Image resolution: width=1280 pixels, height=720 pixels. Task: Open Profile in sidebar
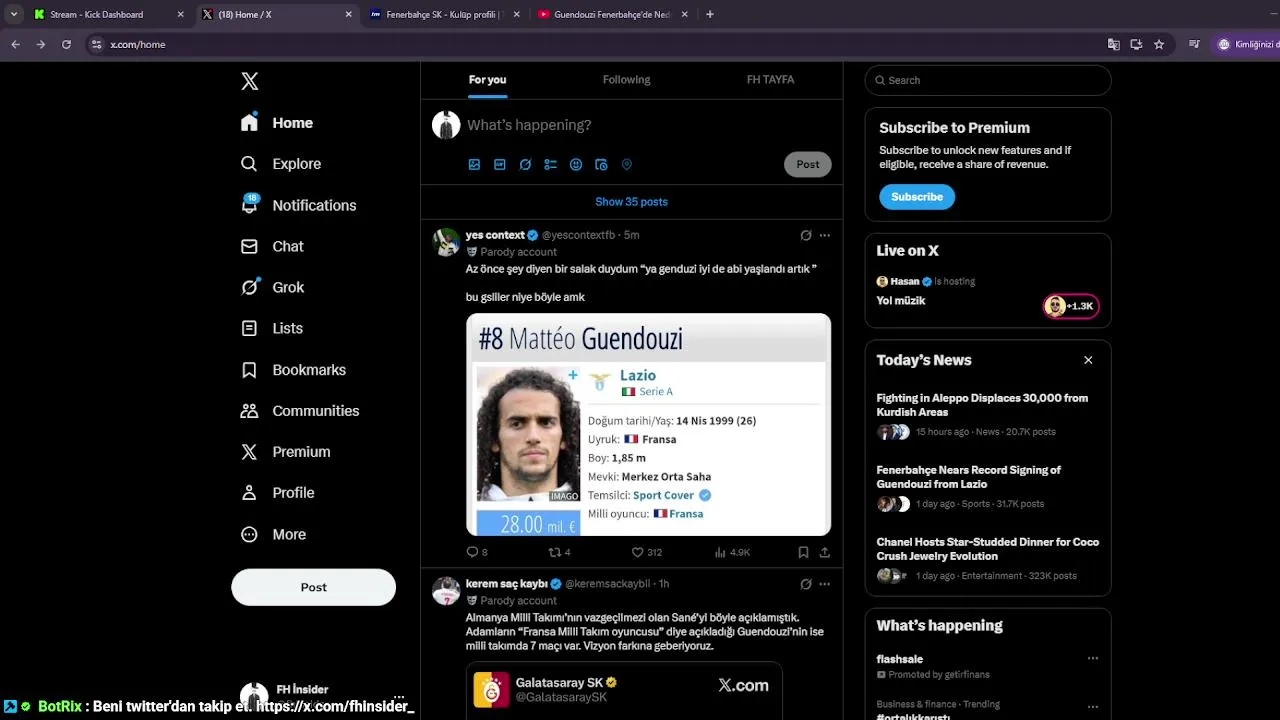(277, 493)
